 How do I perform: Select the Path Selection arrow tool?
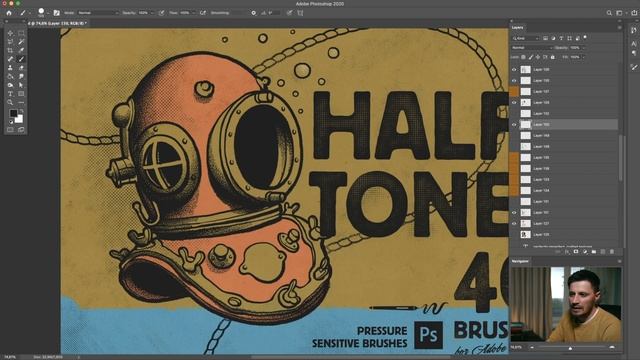tap(21, 85)
